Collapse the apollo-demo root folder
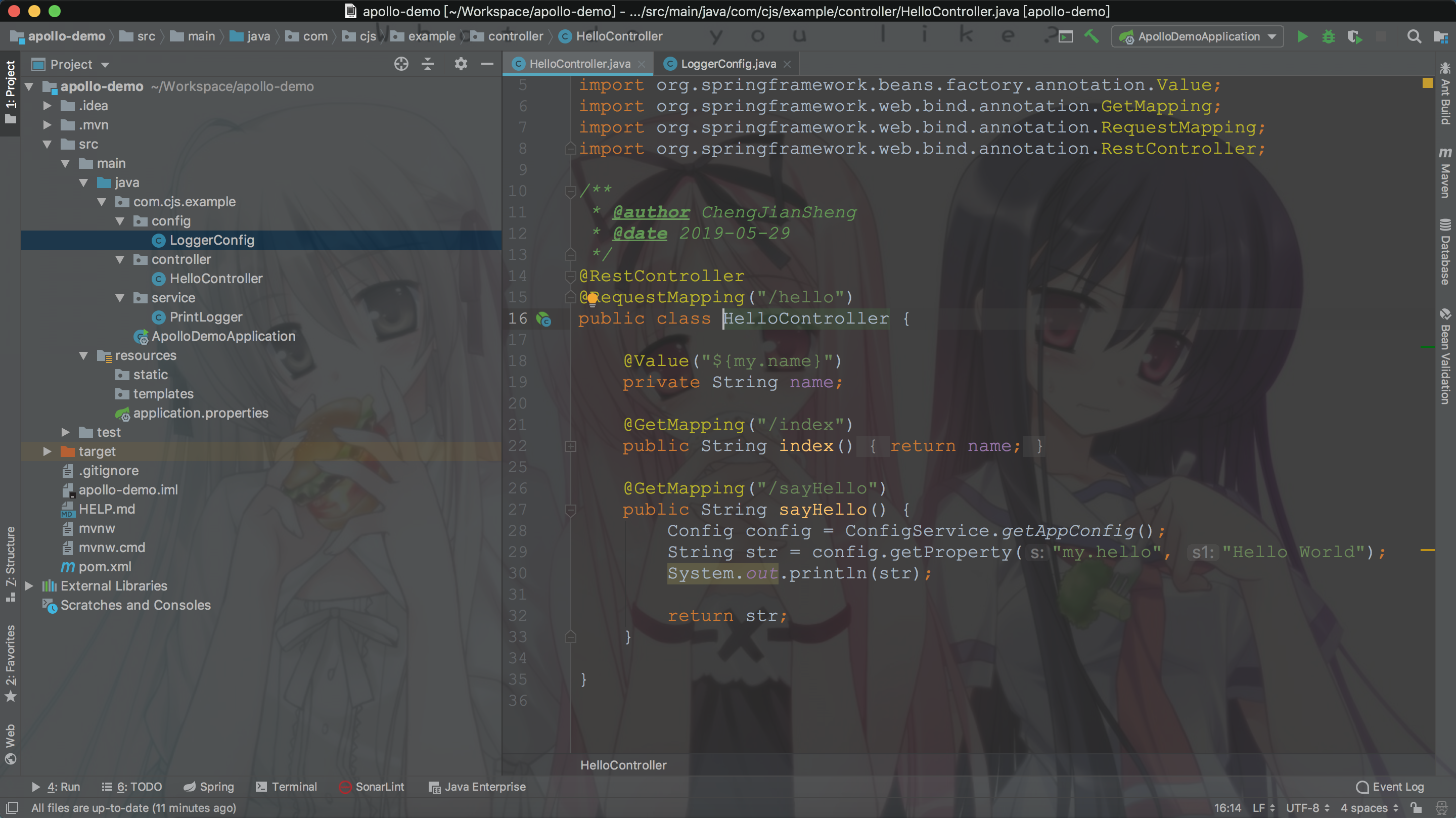Image resolution: width=1456 pixels, height=818 pixels. point(29,86)
